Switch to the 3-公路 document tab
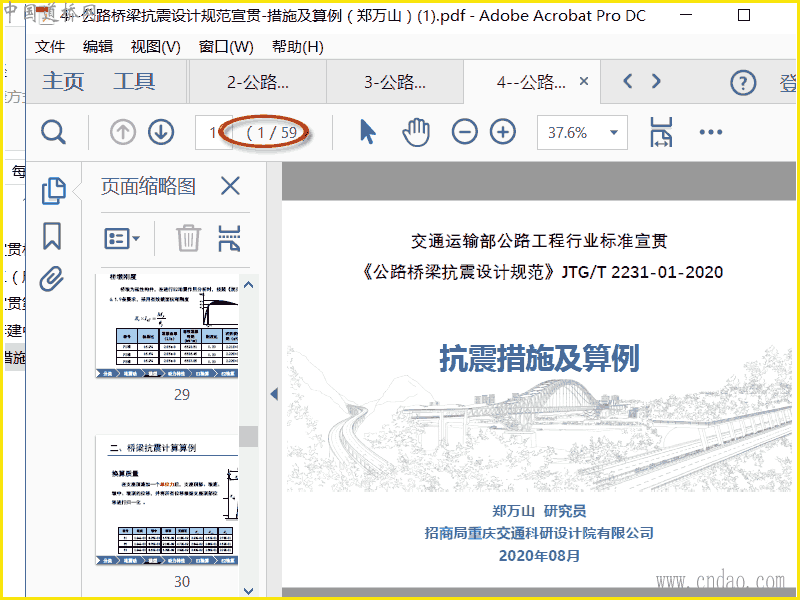Screen dimensions: 800x600 395,82
